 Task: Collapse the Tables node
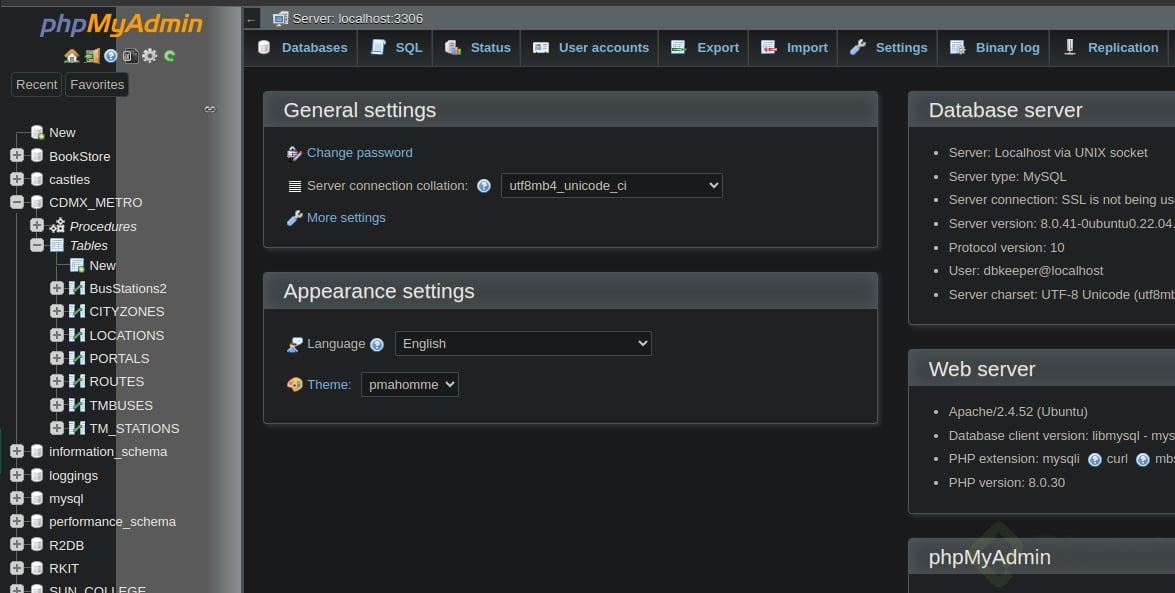click(37, 244)
